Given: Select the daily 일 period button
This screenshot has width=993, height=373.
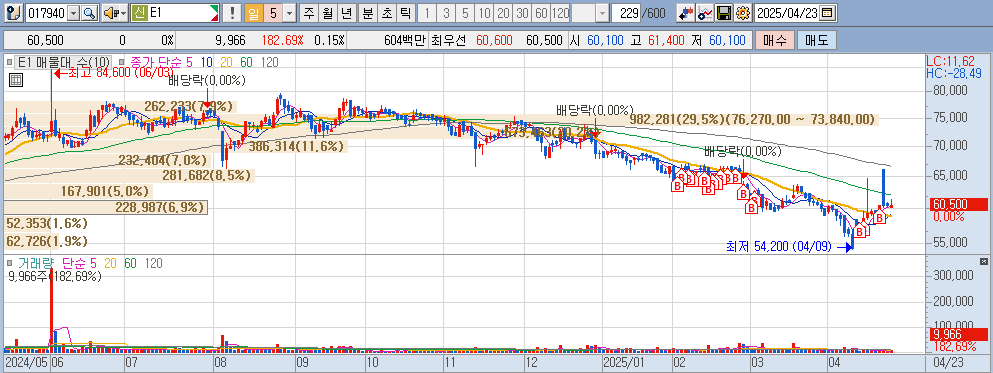Looking at the screenshot, I should [253, 13].
